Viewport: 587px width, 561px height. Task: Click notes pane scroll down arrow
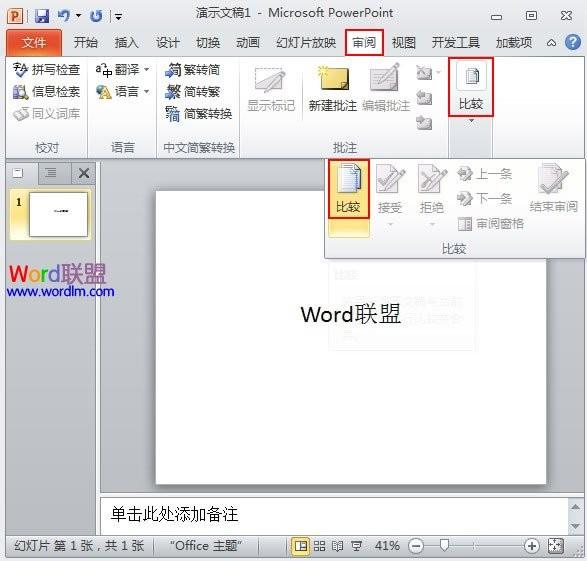point(575,526)
